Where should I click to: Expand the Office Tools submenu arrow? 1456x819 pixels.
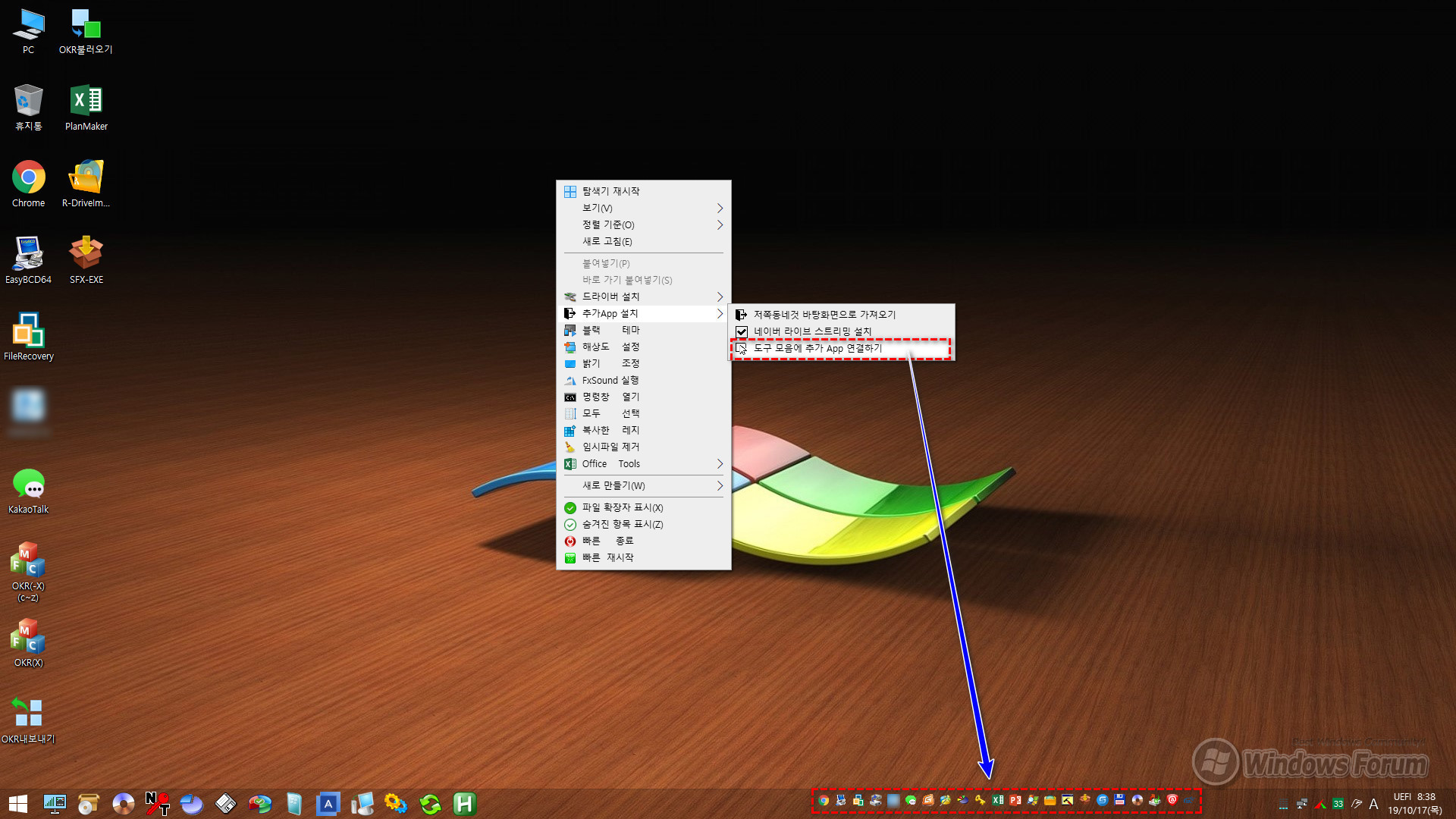(720, 463)
